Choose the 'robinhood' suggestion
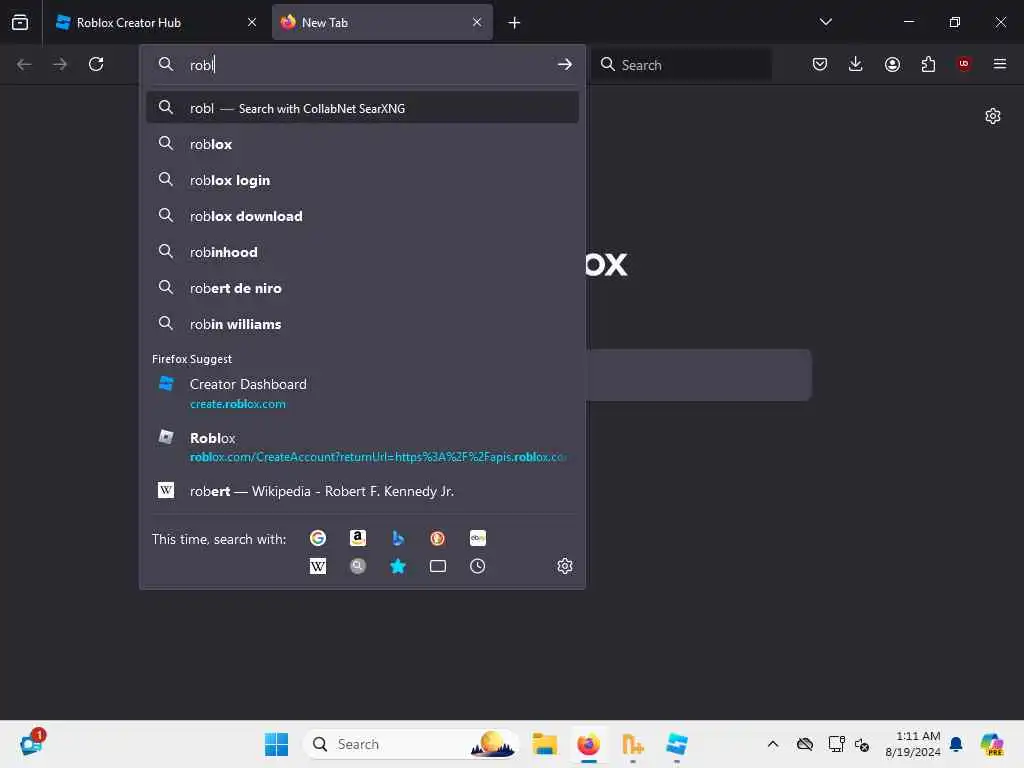This screenshot has height=768, width=1024. [x=362, y=251]
